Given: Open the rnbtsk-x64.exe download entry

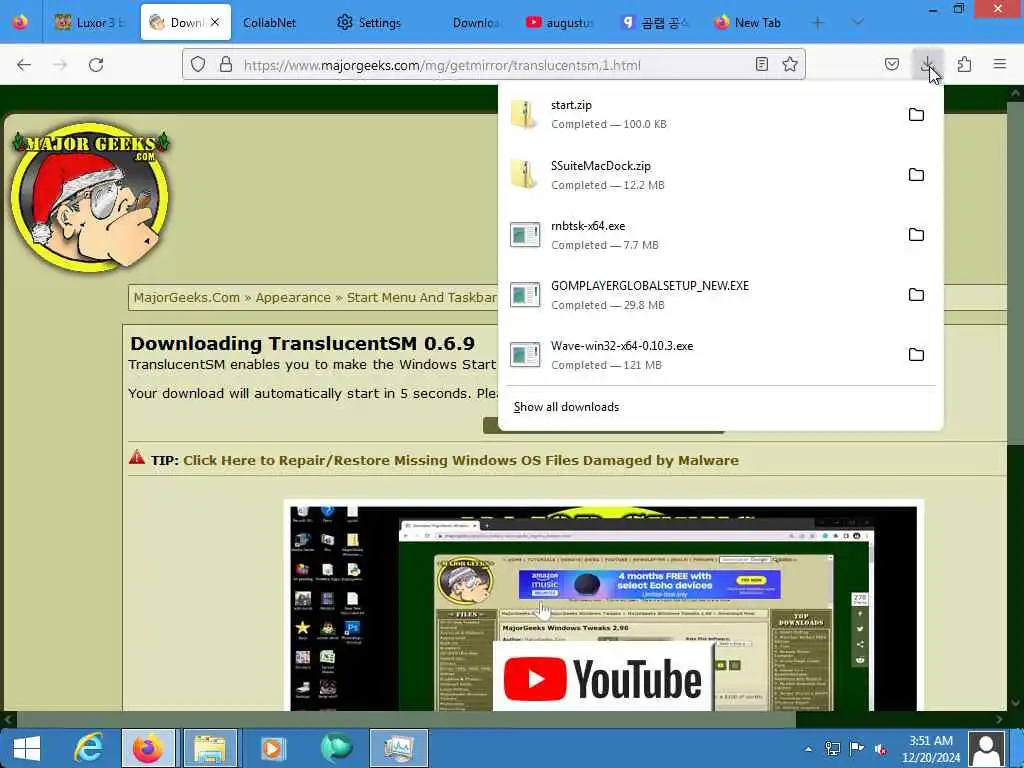Looking at the screenshot, I should tap(701, 235).
